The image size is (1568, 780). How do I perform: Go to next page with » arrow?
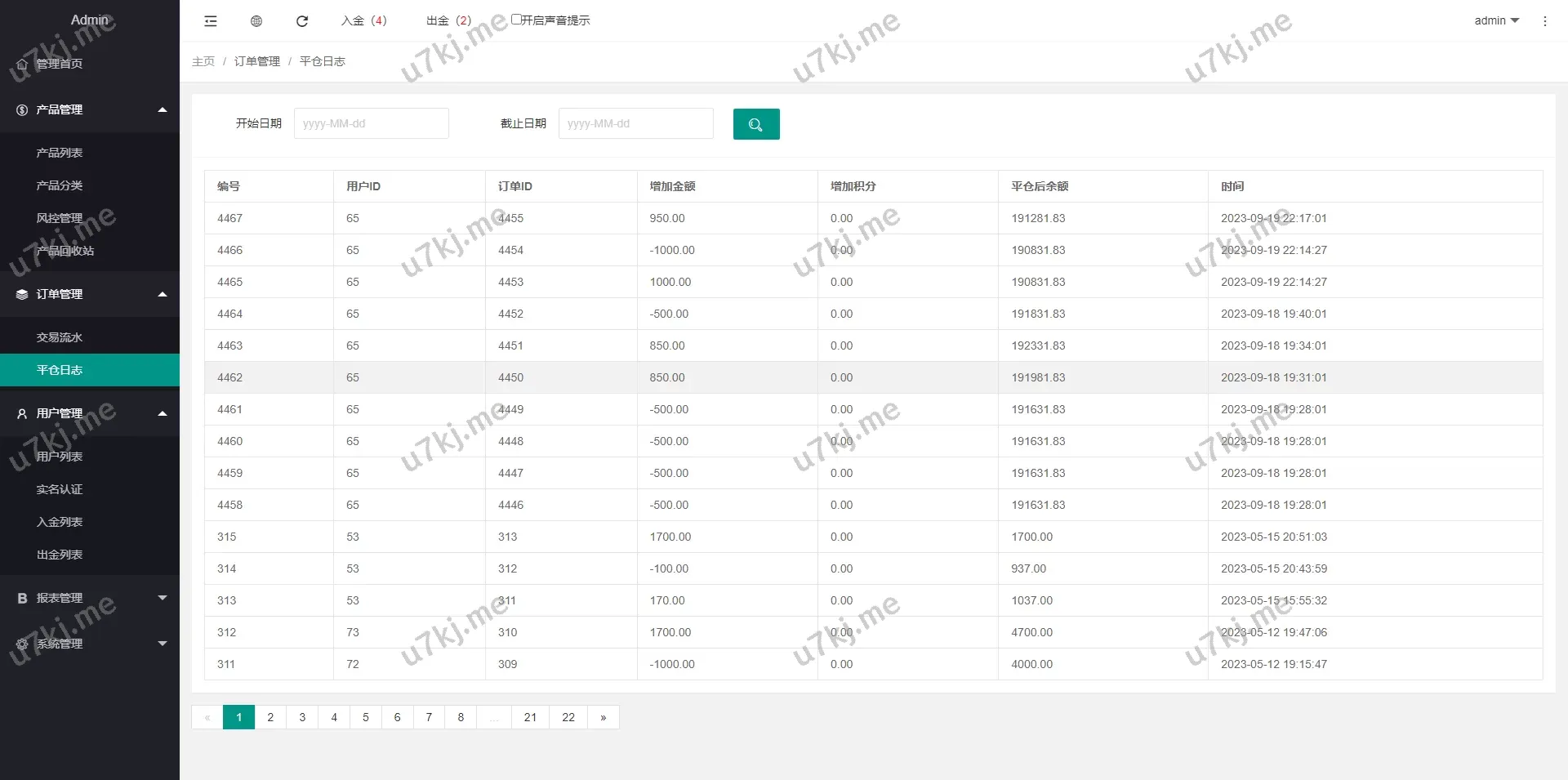(x=603, y=717)
